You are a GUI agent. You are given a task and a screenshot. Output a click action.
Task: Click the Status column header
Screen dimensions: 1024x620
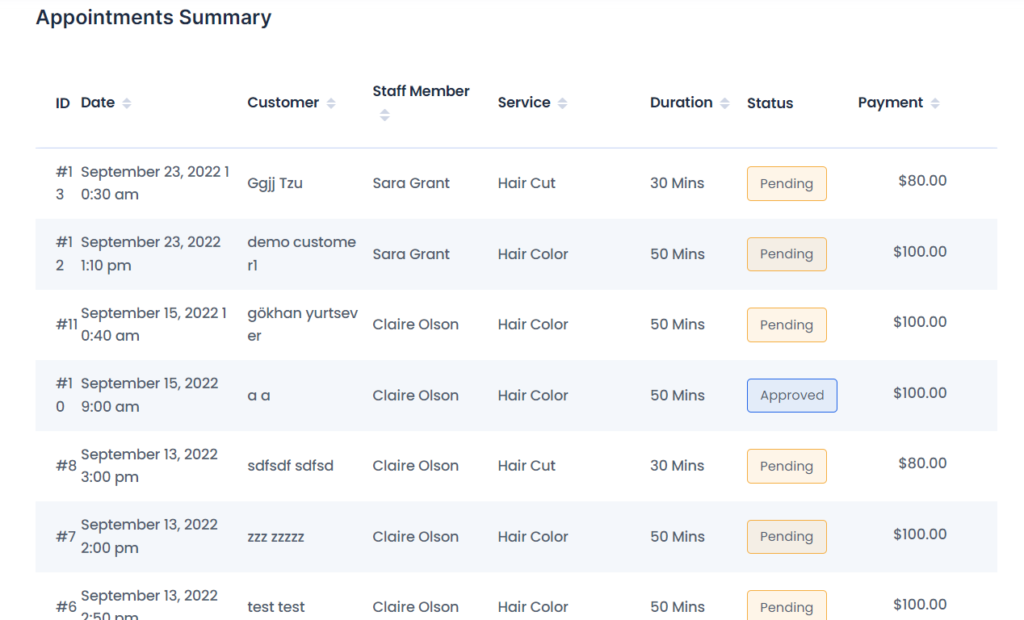769,103
